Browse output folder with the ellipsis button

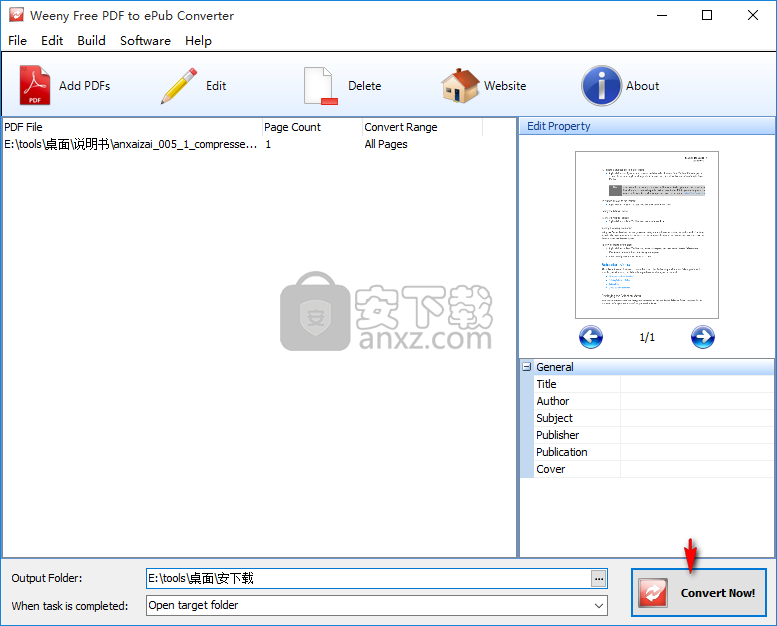[x=599, y=578]
